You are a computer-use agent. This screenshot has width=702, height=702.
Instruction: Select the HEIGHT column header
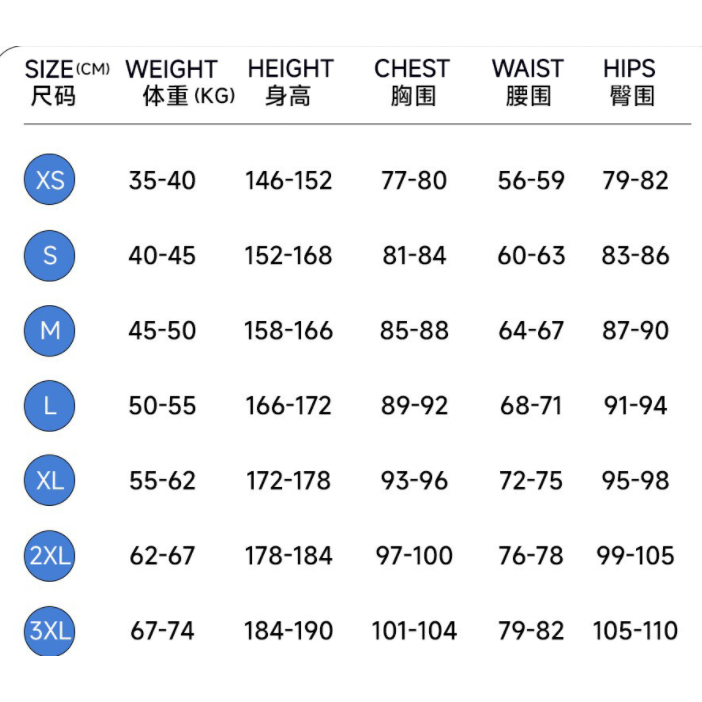[x=290, y=82]
